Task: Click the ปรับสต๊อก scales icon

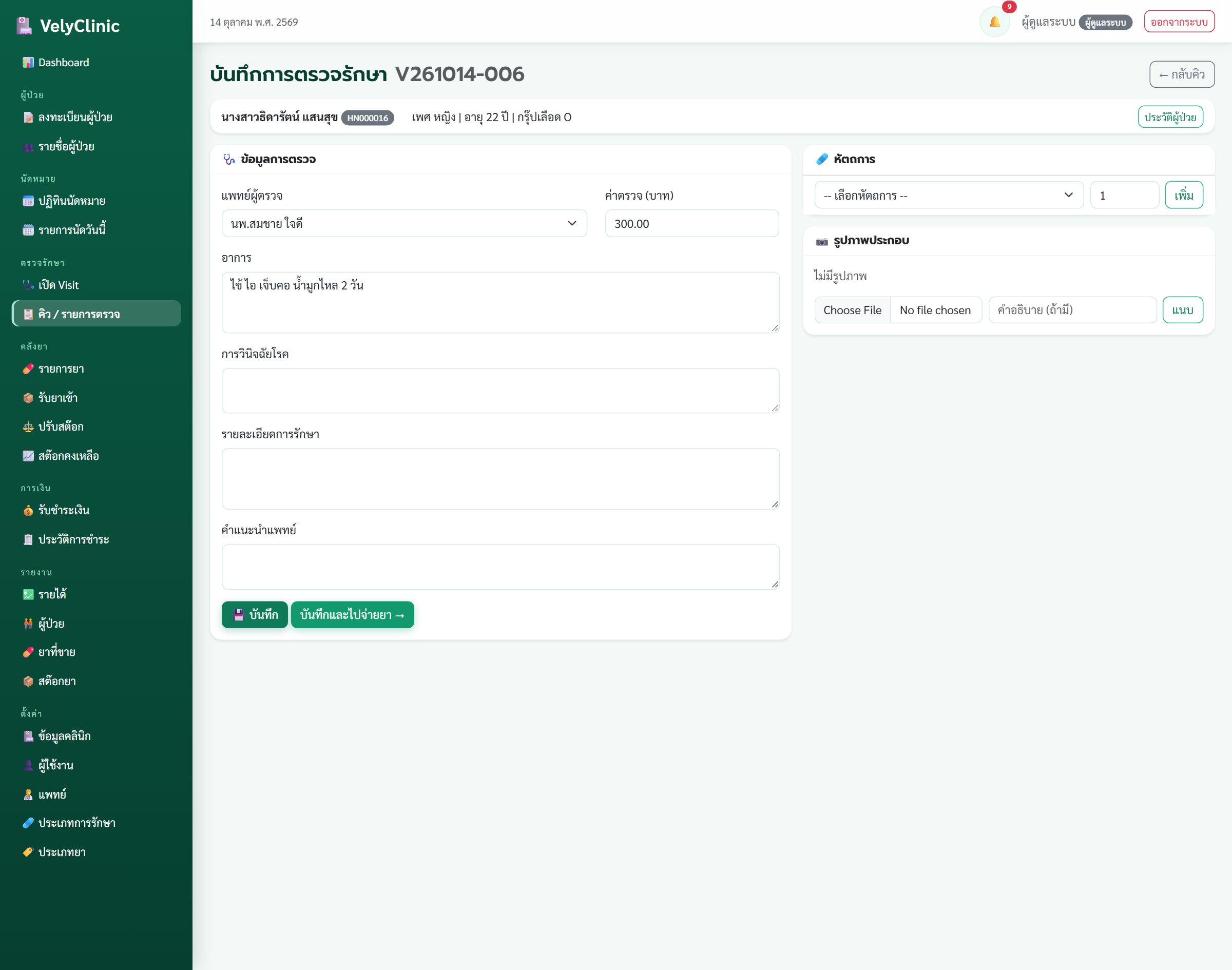Action: tap(28, 426)
